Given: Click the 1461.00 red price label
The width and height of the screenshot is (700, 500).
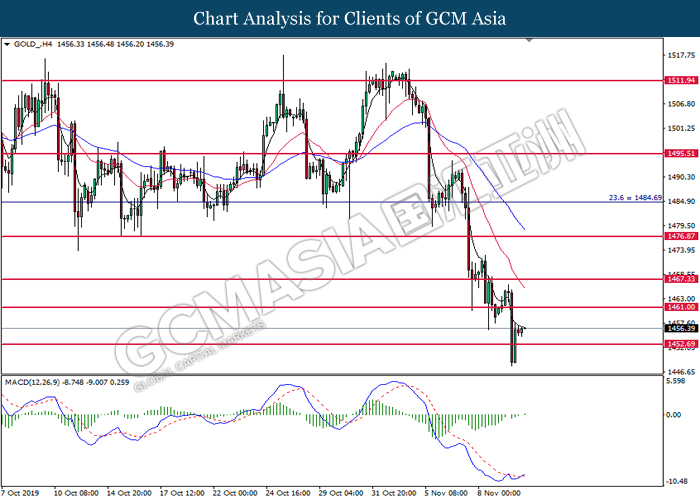Looking at the screenshot, I should point(681,307).
